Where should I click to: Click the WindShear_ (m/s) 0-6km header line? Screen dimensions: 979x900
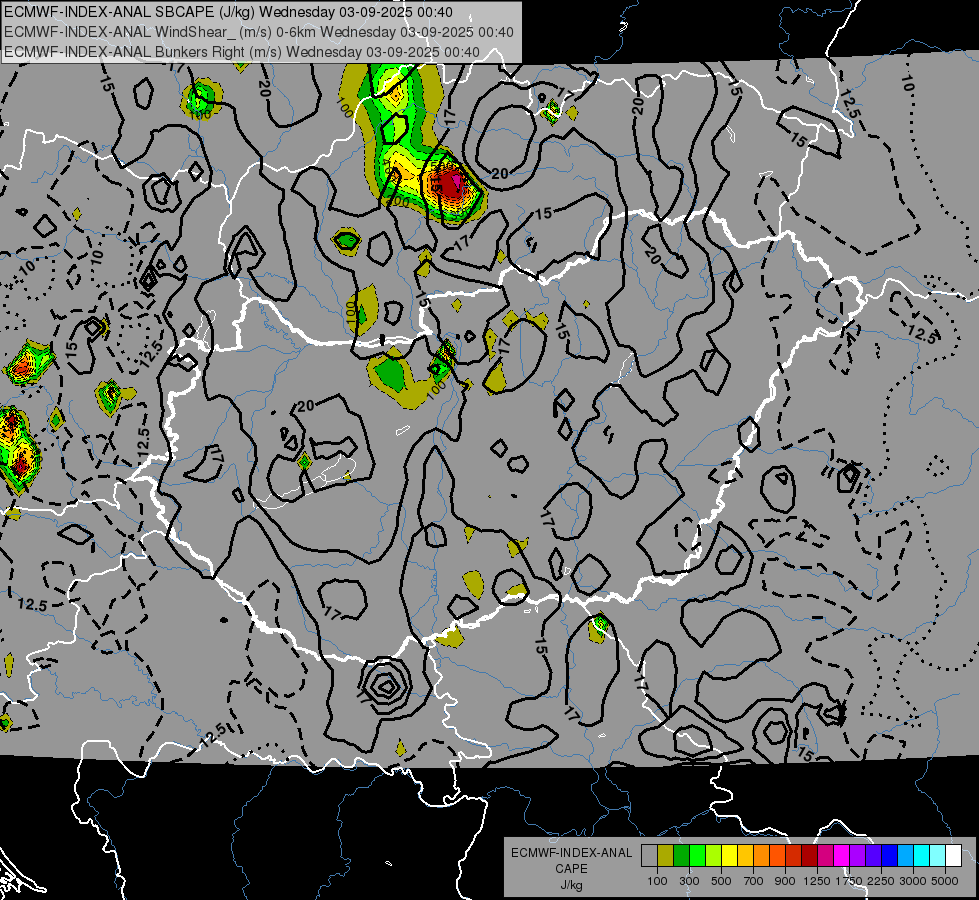(258, 32)
